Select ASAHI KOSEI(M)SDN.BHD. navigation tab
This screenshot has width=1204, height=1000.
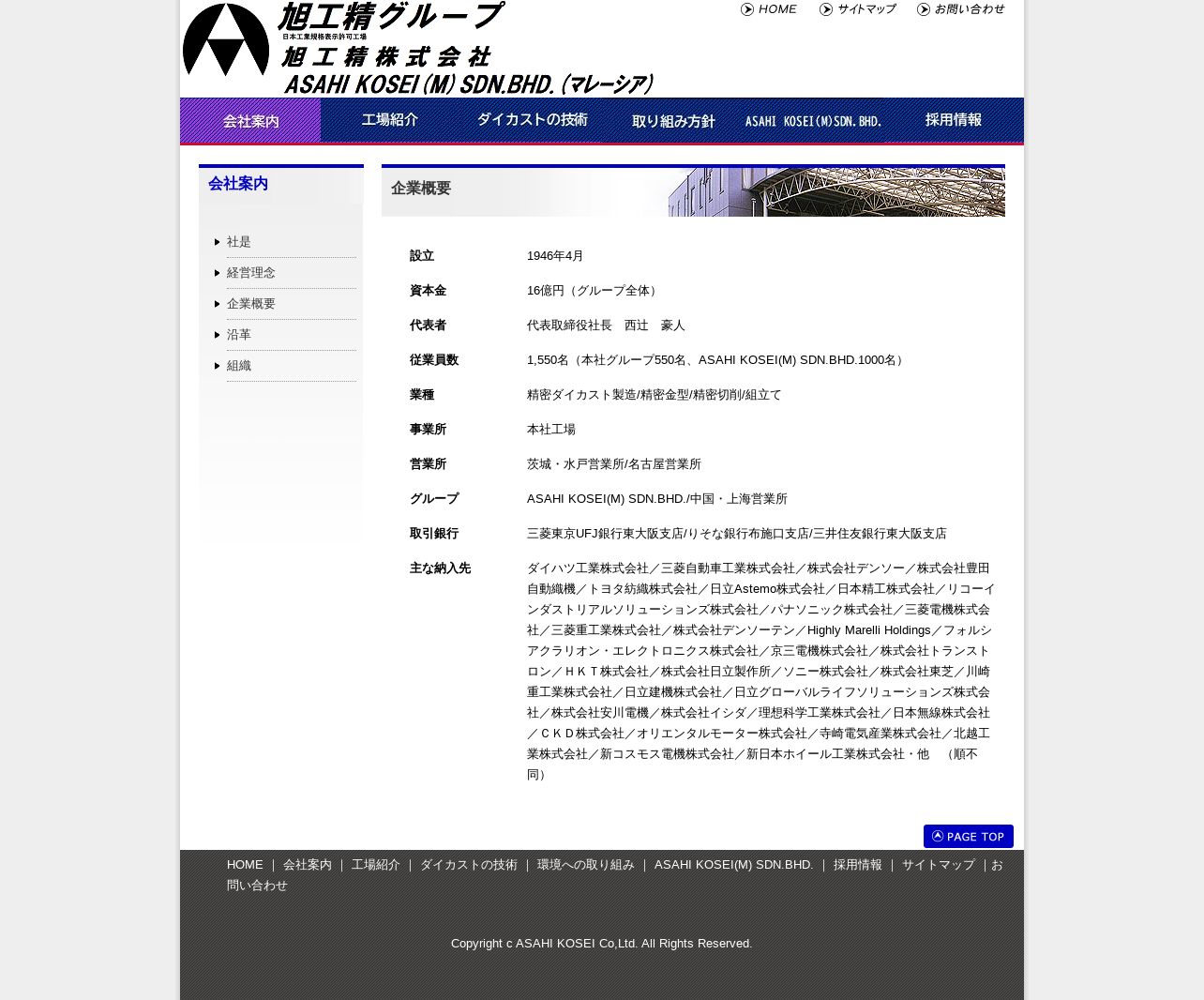tap(813, 120)
